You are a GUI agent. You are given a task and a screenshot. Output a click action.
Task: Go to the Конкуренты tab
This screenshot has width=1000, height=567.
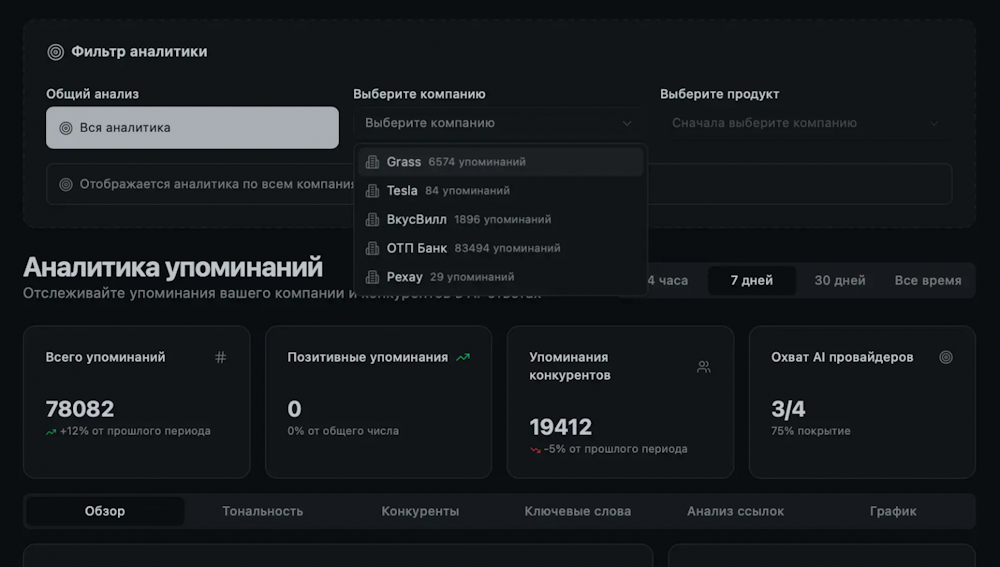(420, 511)
